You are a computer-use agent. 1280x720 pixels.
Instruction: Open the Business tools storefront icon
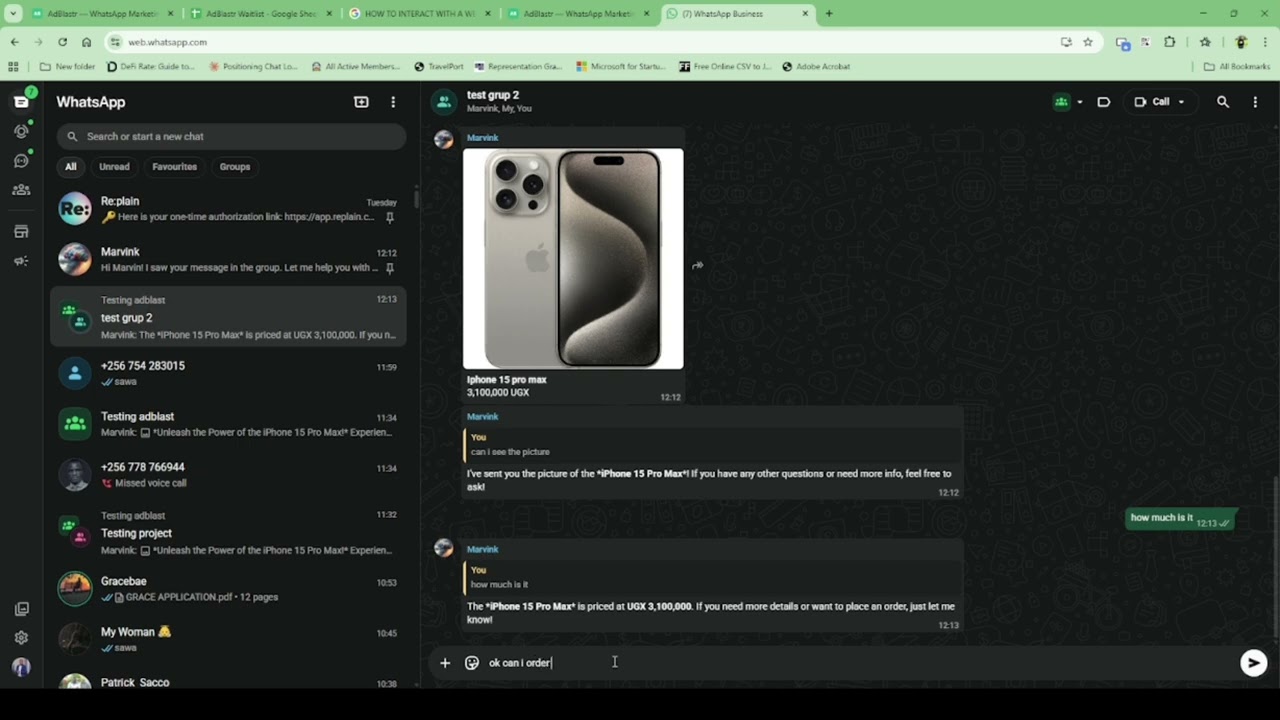pyautogui.click(x=21, y=232)
